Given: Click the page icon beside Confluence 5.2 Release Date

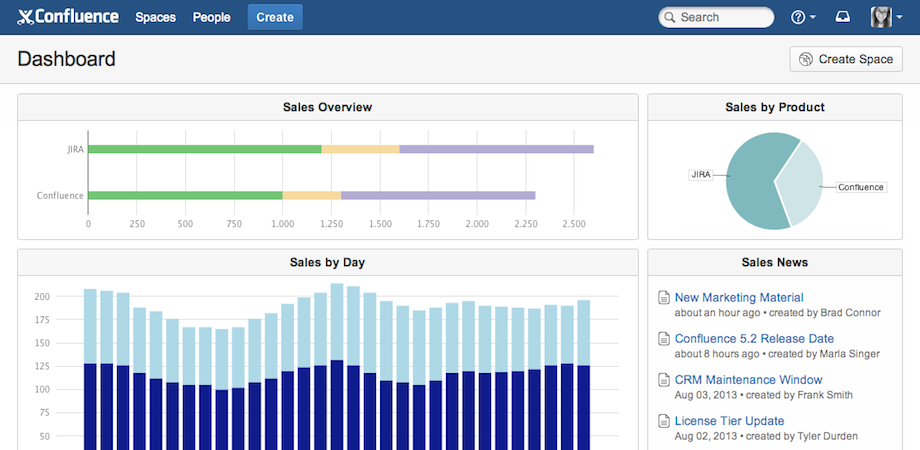Looking at the screenshot, I should tap(662, 339).
